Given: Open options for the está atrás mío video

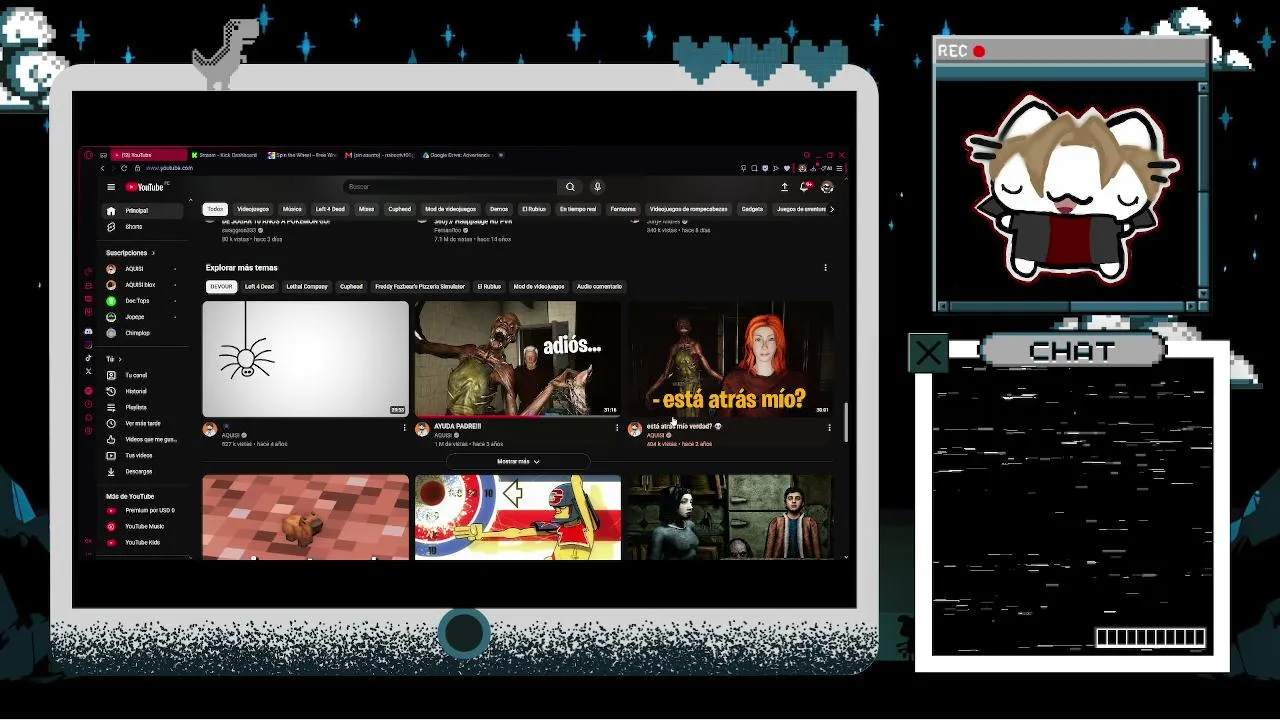Looking at the screenshot, I should pyautogui.click(x=829, y=428).
